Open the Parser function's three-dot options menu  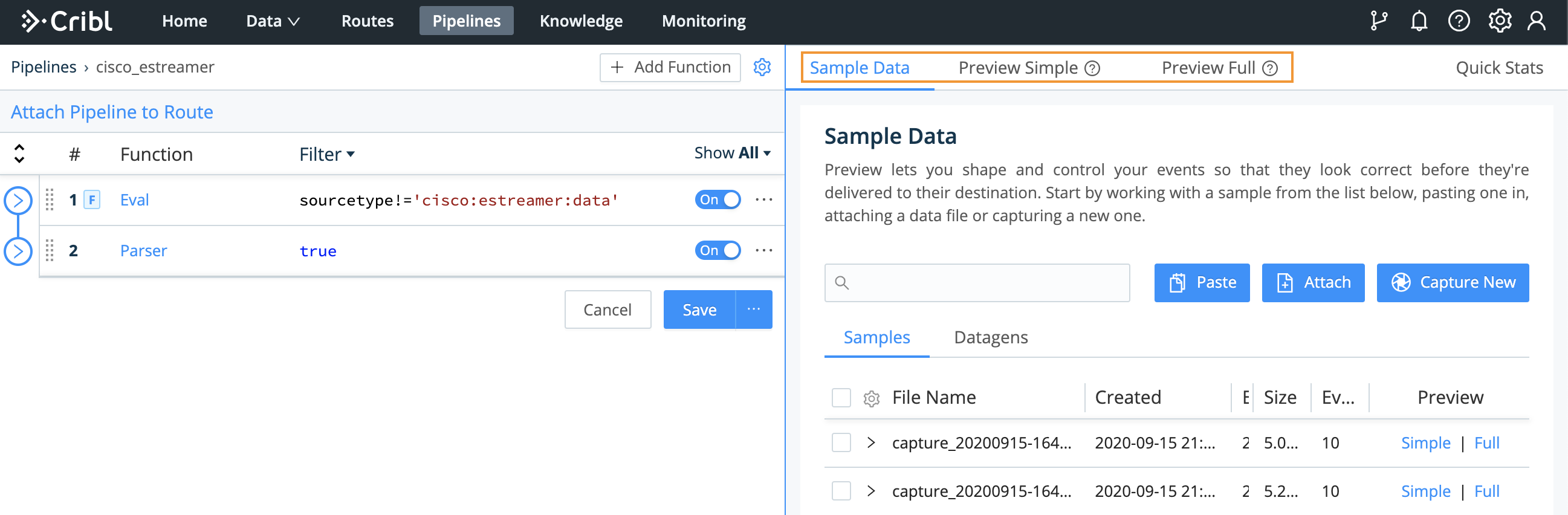pos(763,250)
